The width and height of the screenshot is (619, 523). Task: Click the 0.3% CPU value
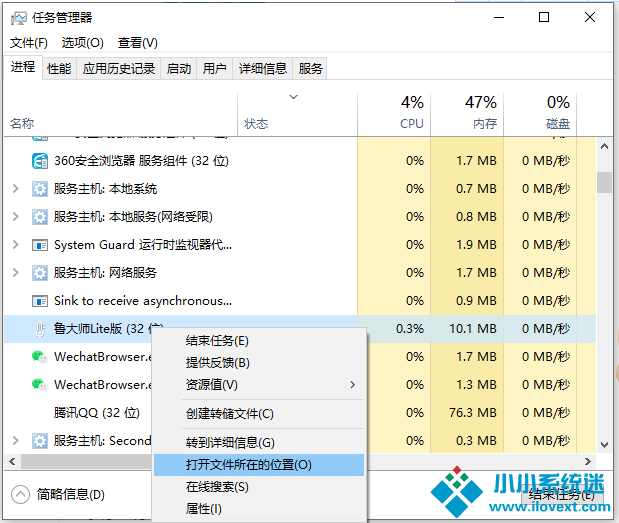[x=409, y=329]
